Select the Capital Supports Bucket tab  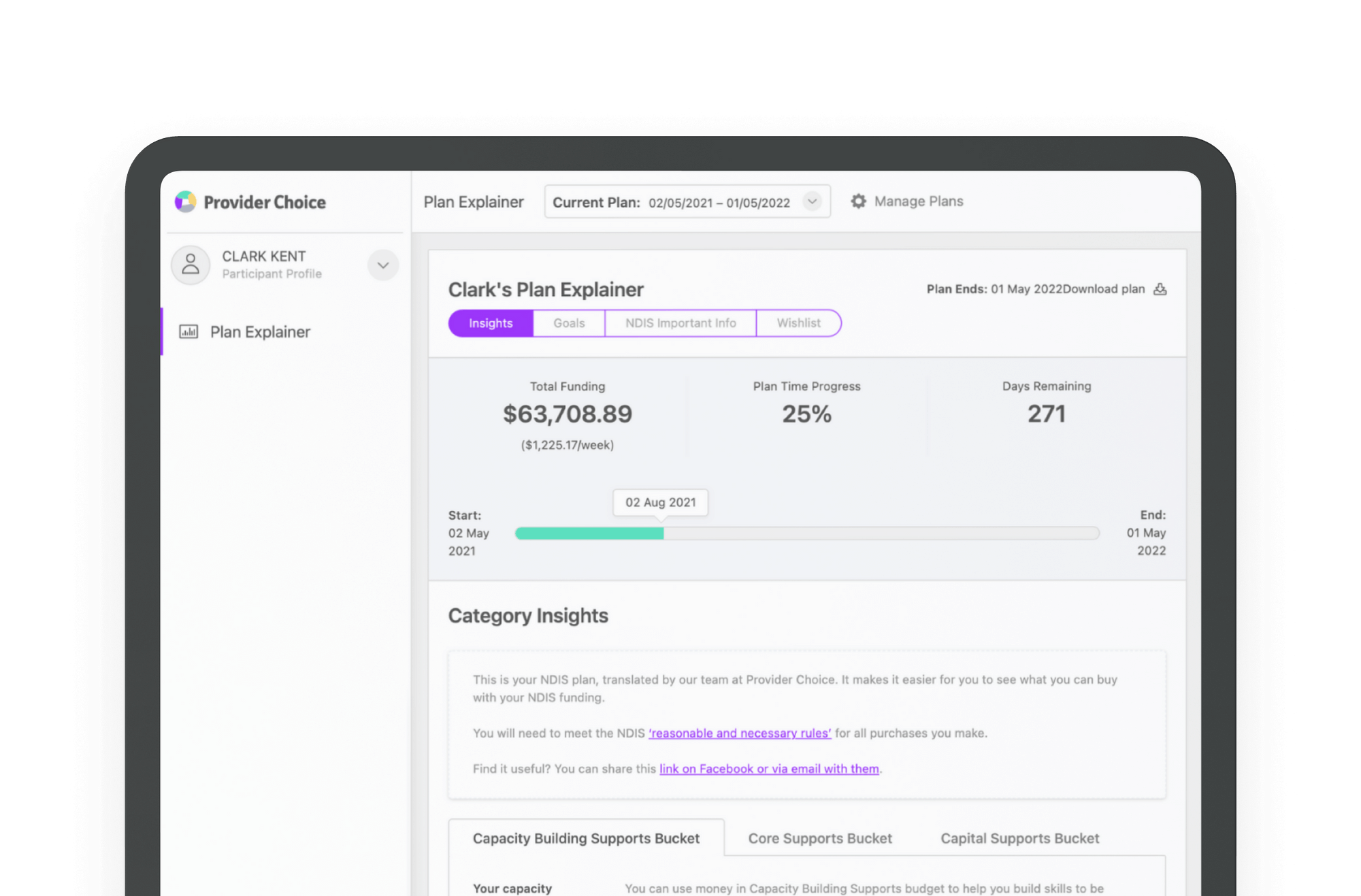[1019, 838]
